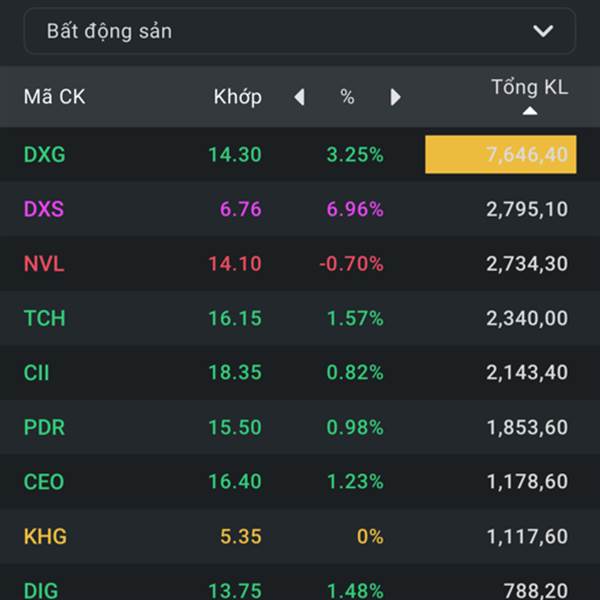
Task: Select CII stock ticker
Action: coord(36,373)
